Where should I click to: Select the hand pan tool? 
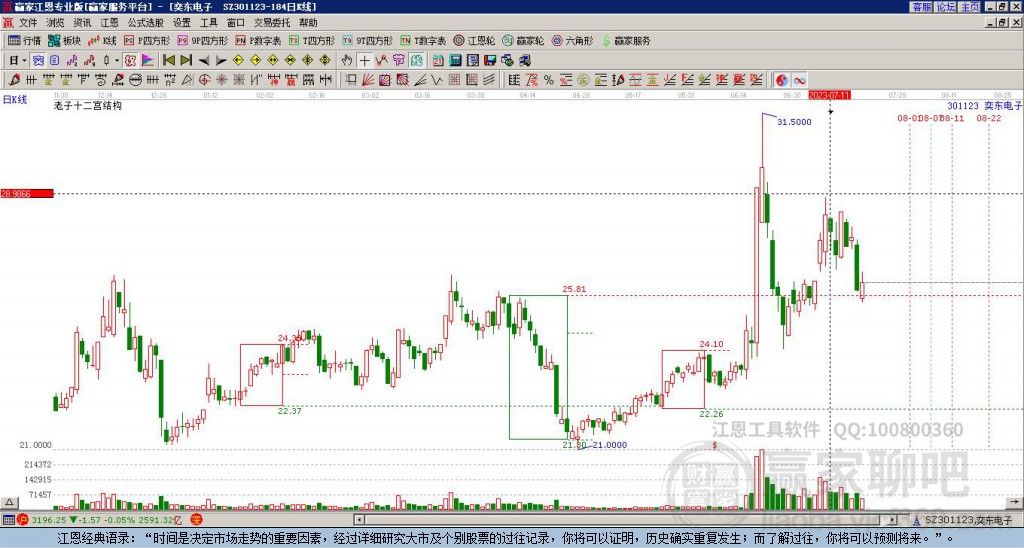coord(346,60)
